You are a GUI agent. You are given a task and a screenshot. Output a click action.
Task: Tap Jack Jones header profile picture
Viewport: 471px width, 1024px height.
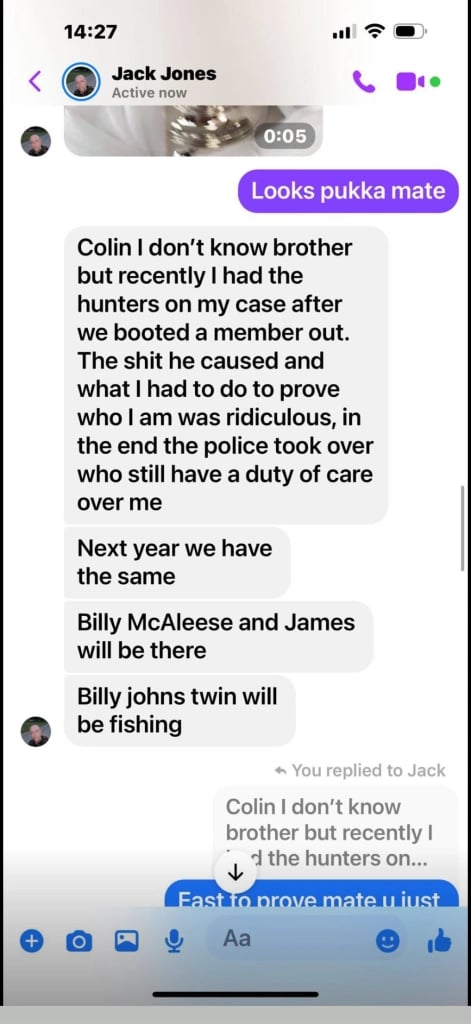(81, 82)
